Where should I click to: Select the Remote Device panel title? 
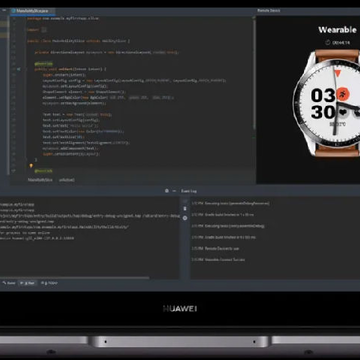(269, 11)
